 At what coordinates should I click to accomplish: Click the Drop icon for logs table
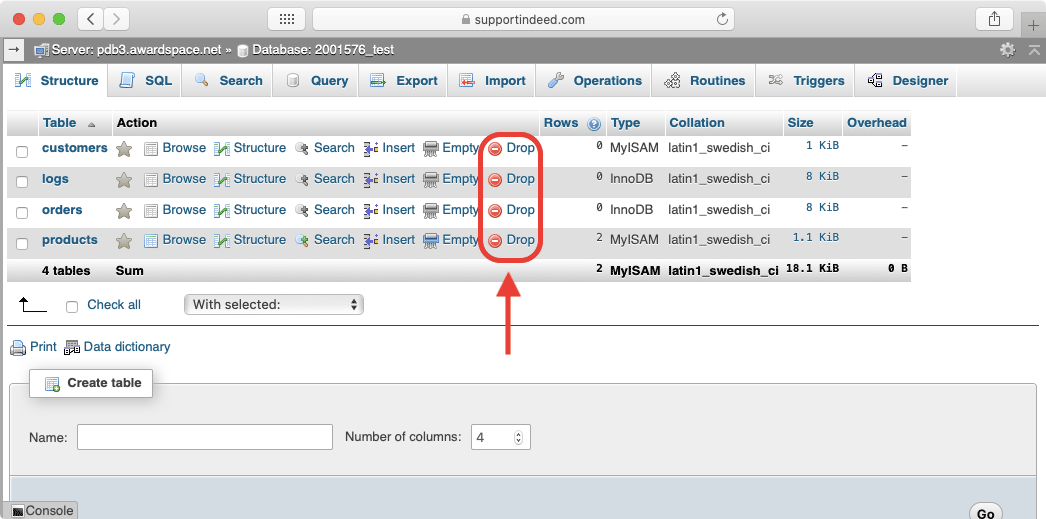[x=495, y=180]
